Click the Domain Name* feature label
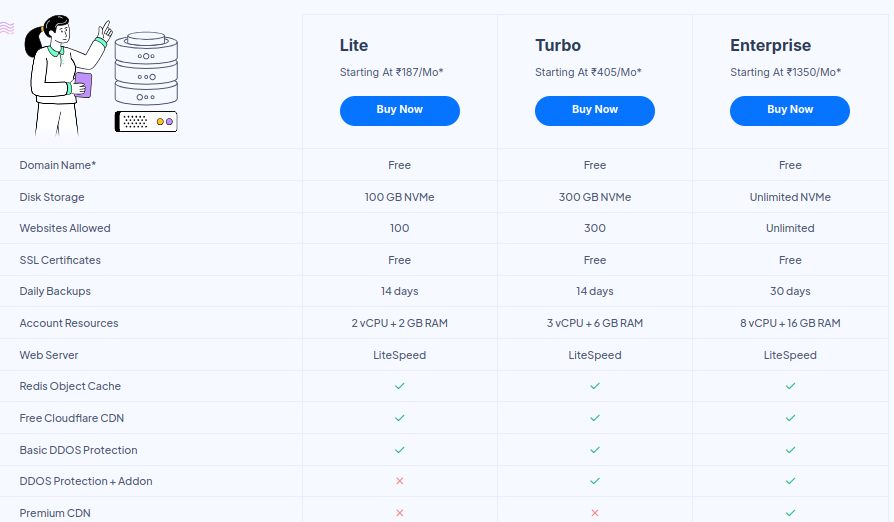This screenshot has width=894, height=522. 58,165
